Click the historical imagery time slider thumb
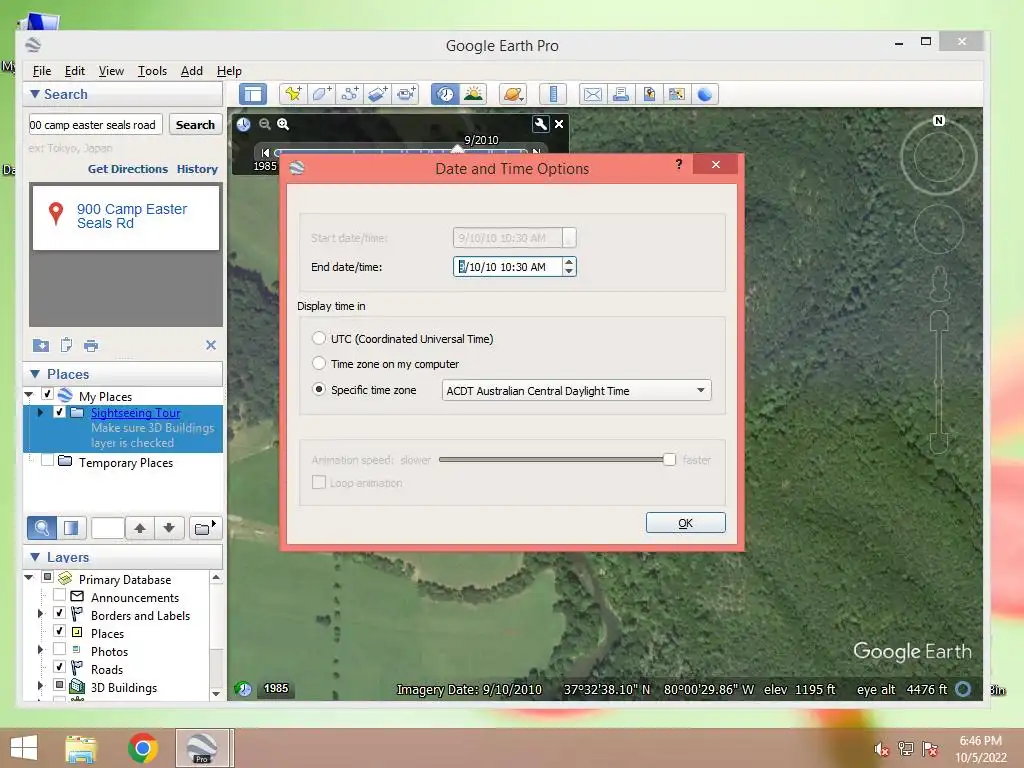The image size is (1024, 768). tap(457, 150)
